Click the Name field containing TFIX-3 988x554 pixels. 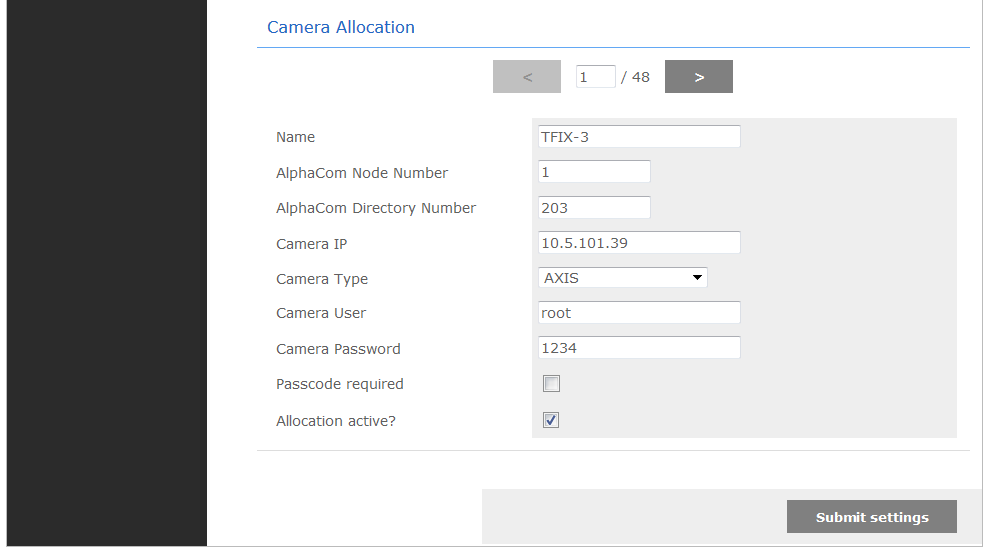(639, 137)
